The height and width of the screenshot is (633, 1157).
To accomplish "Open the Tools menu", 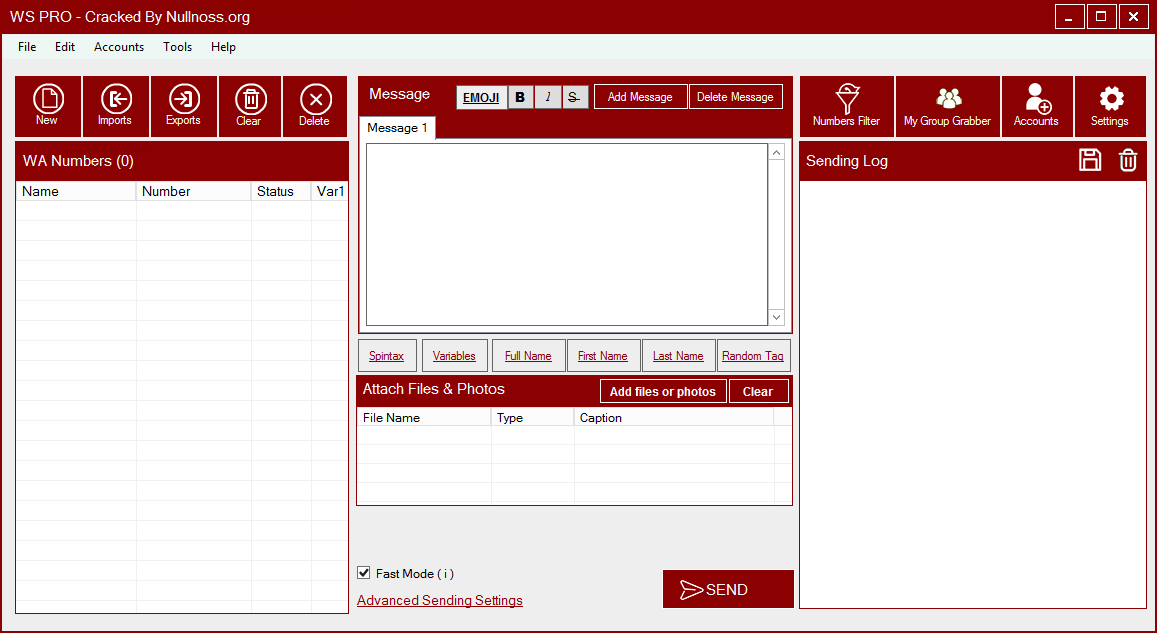I will [x=178, y=46].
